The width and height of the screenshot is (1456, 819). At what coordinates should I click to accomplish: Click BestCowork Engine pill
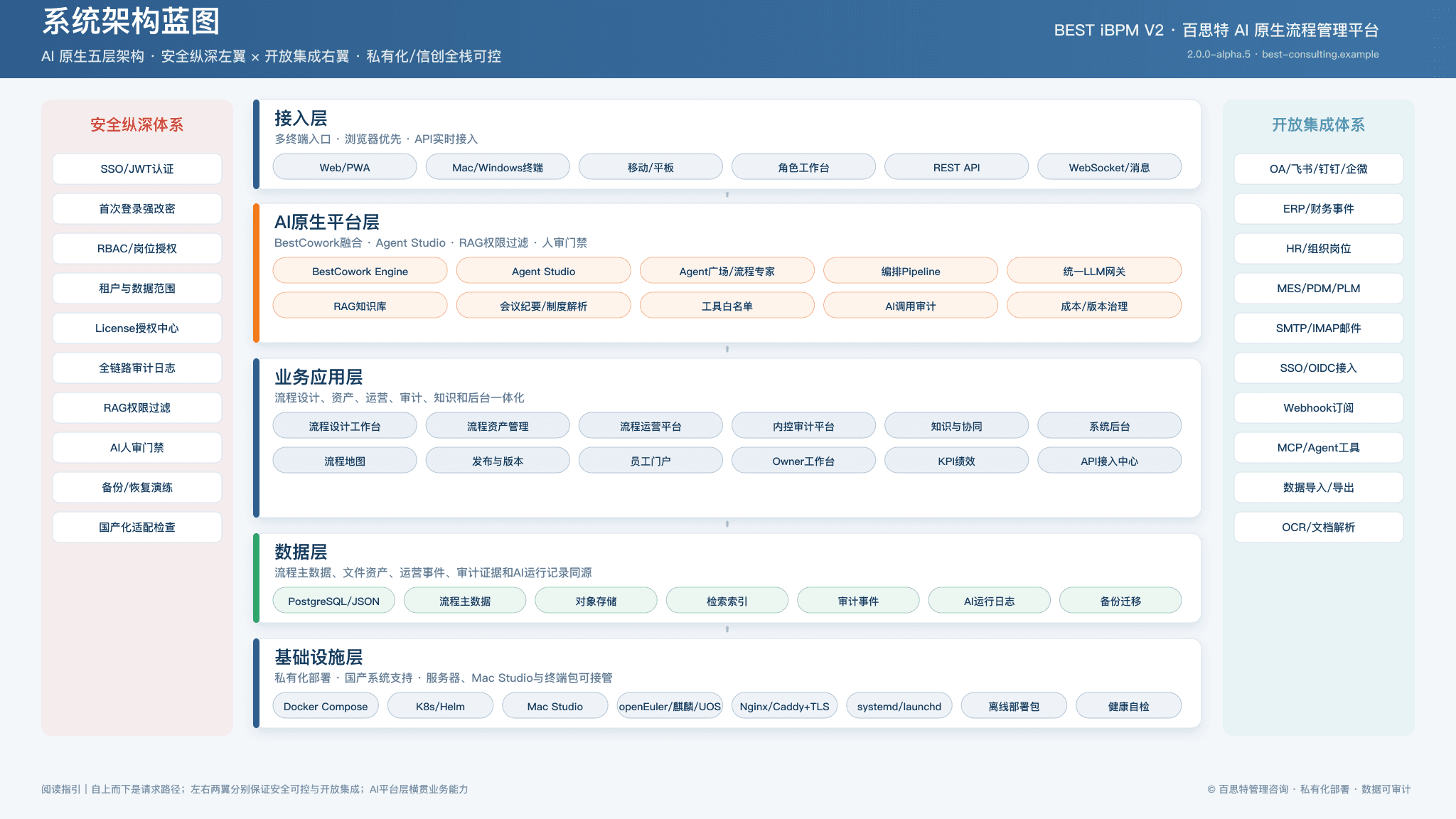(x=360, y=271)
